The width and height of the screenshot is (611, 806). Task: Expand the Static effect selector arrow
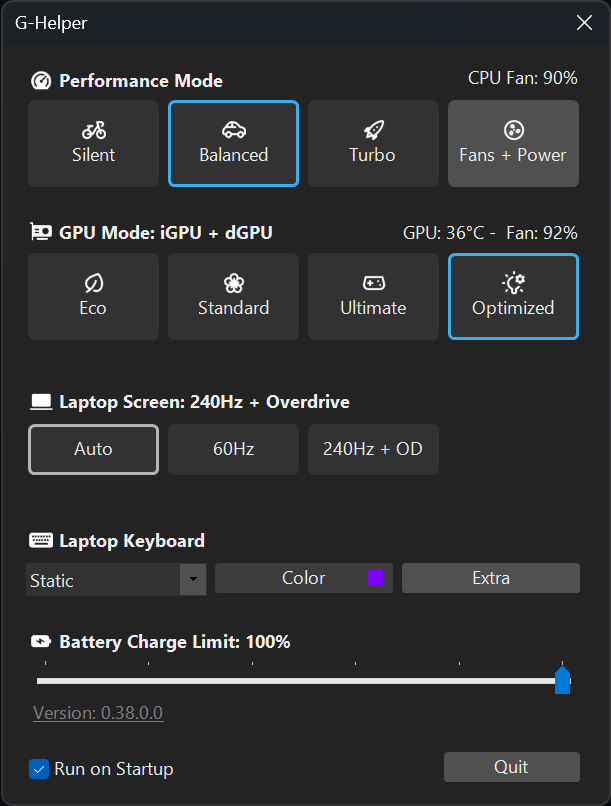coord(192,578)
